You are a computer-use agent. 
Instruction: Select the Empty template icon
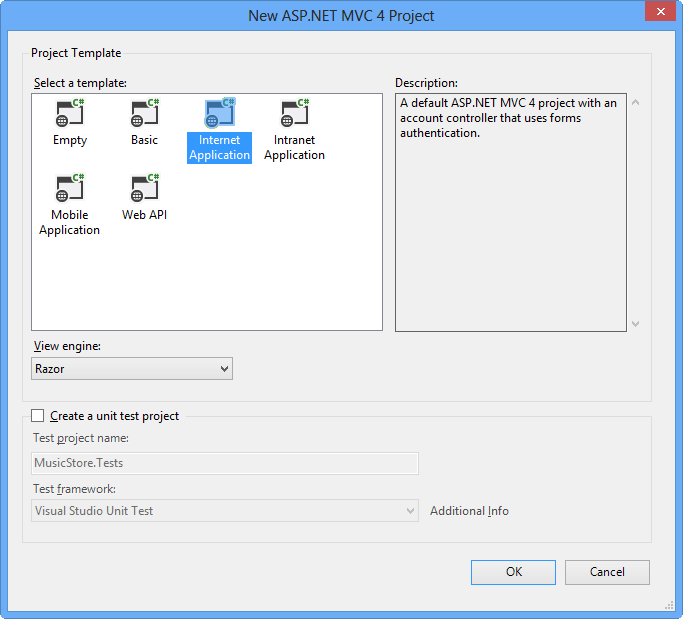point(70,113)
